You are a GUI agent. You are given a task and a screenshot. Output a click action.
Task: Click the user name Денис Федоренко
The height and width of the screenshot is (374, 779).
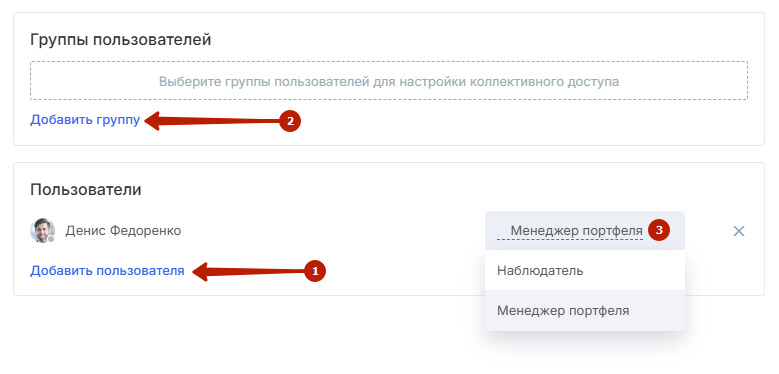(123, 231)
